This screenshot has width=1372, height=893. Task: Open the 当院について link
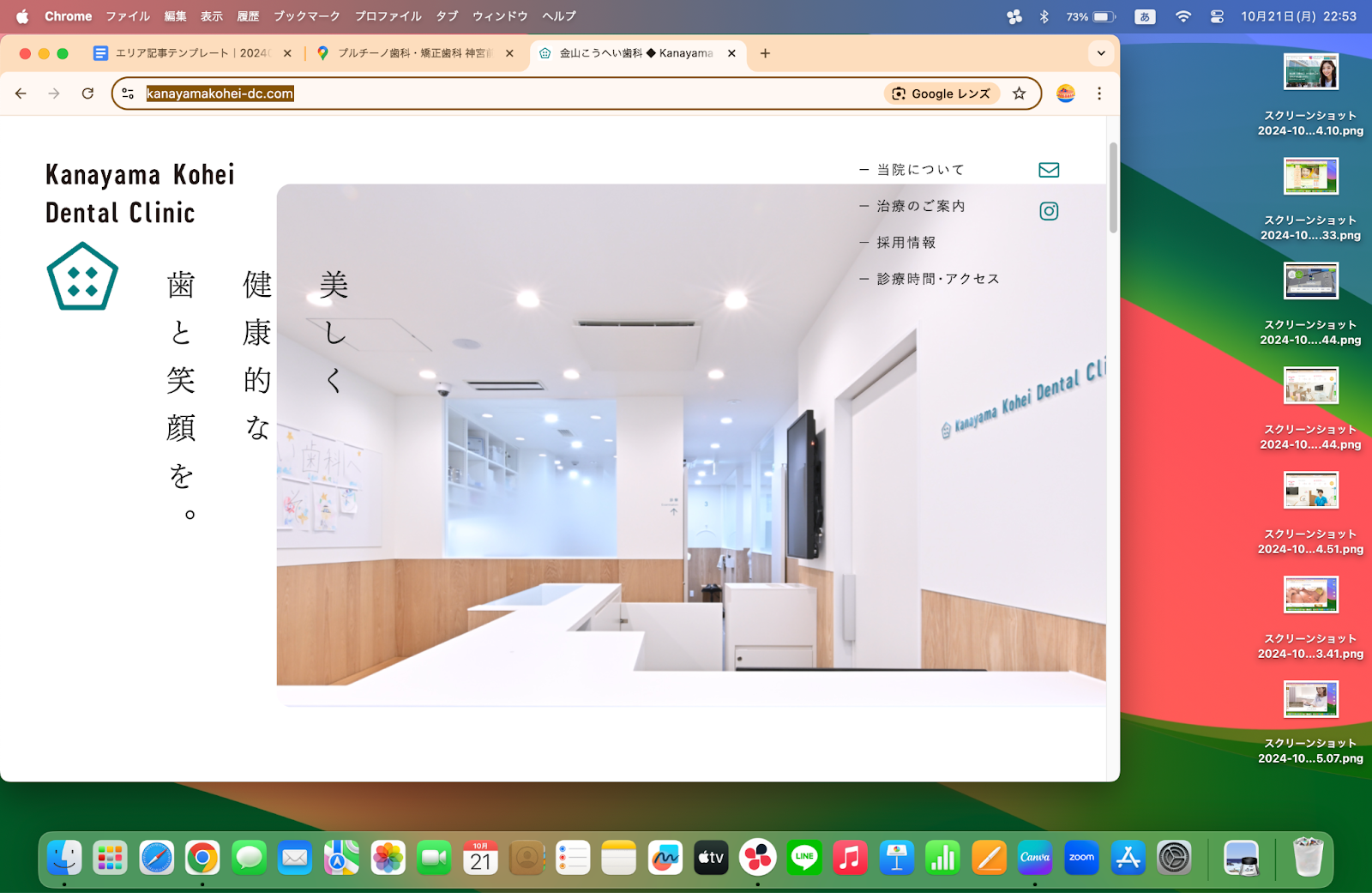pyautogui.click(x=920, y=170)
